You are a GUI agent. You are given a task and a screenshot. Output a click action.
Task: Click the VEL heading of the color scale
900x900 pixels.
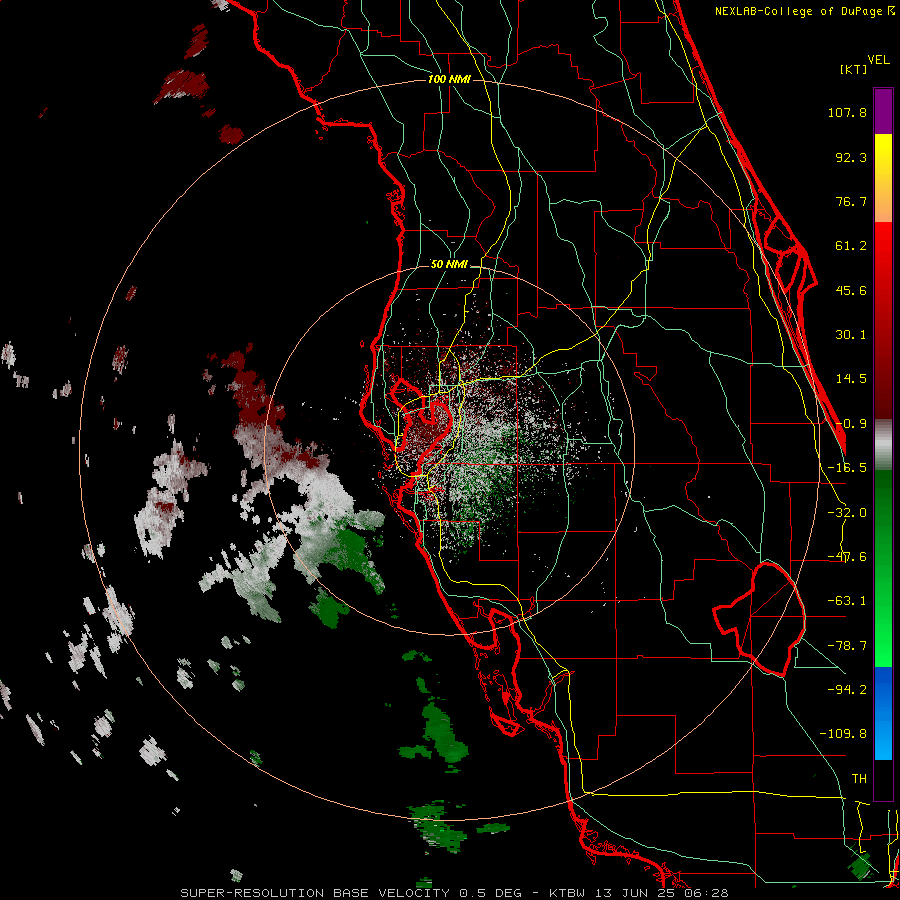[x=878, y=60]
